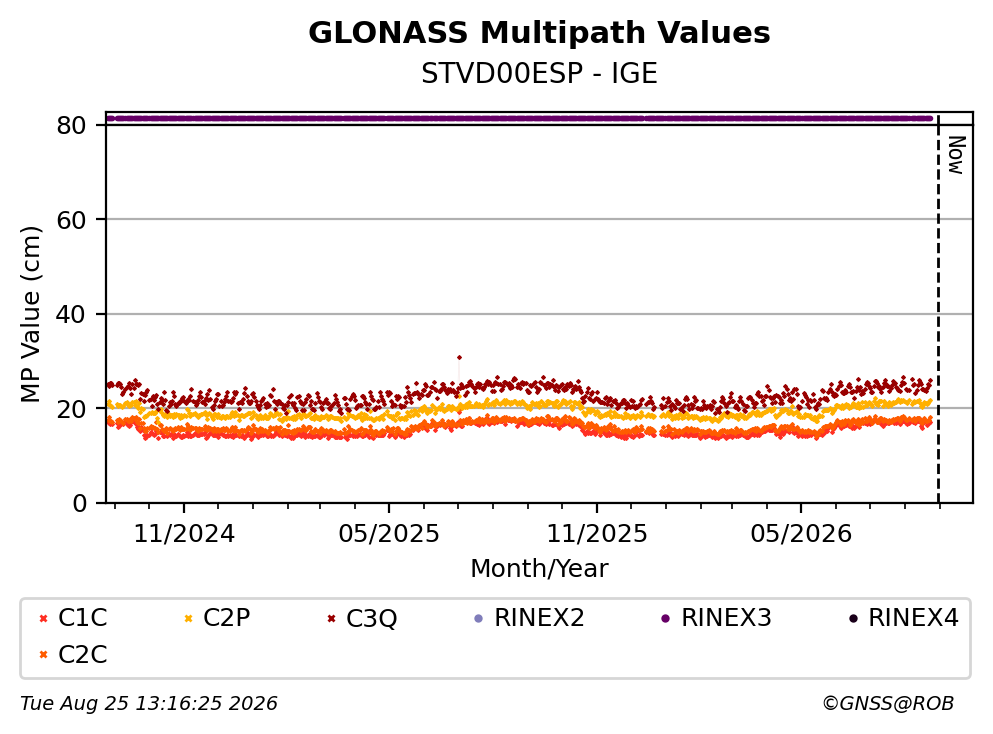Screen dimensions: 993x734
Task: Select the C2P legend label
Action: [x=226, y=618]
